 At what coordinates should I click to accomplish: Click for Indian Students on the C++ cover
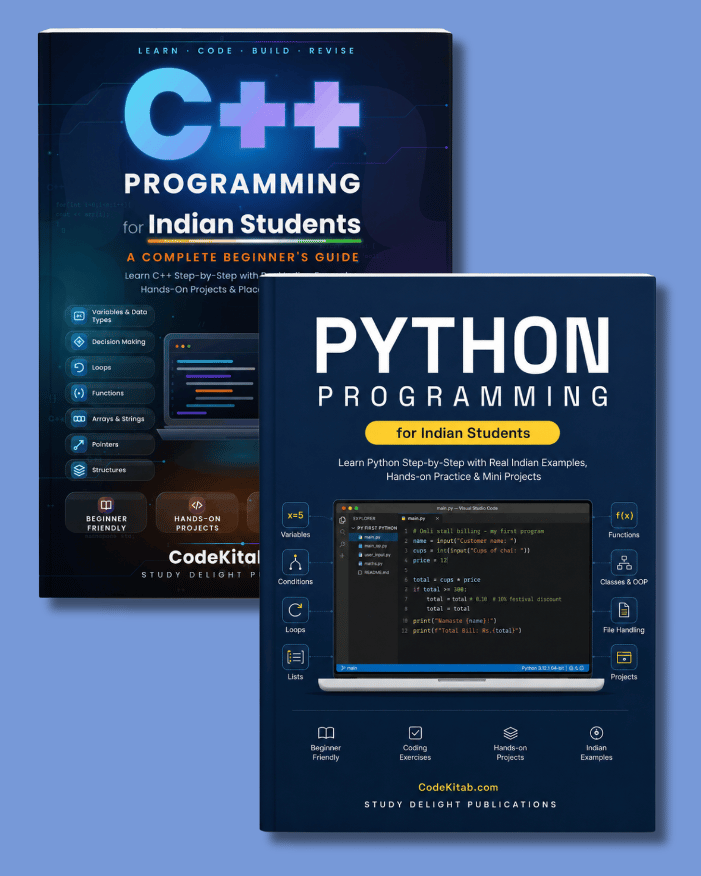point(242,224)
